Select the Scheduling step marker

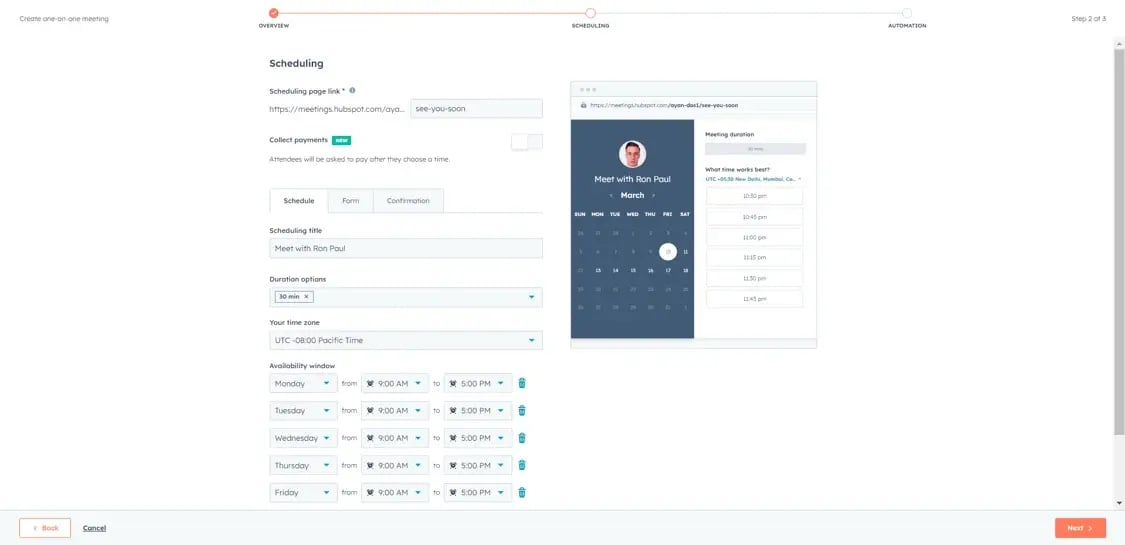(x=590, y=13)
